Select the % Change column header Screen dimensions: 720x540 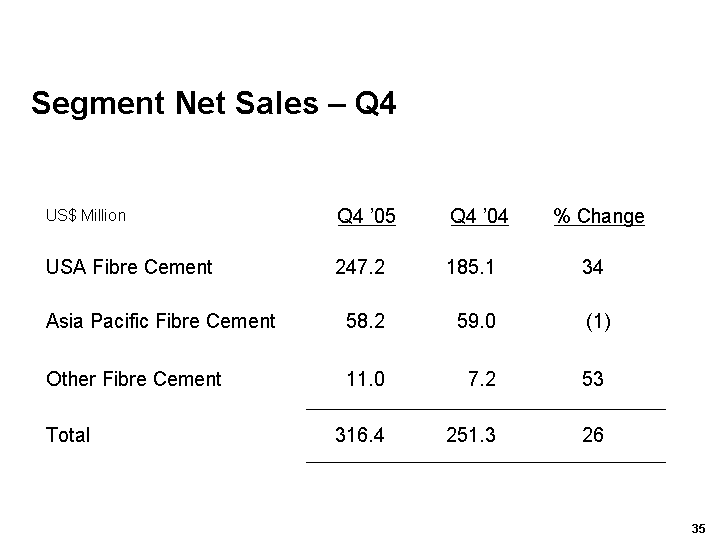pyautogui.click(x=599, y=216)
